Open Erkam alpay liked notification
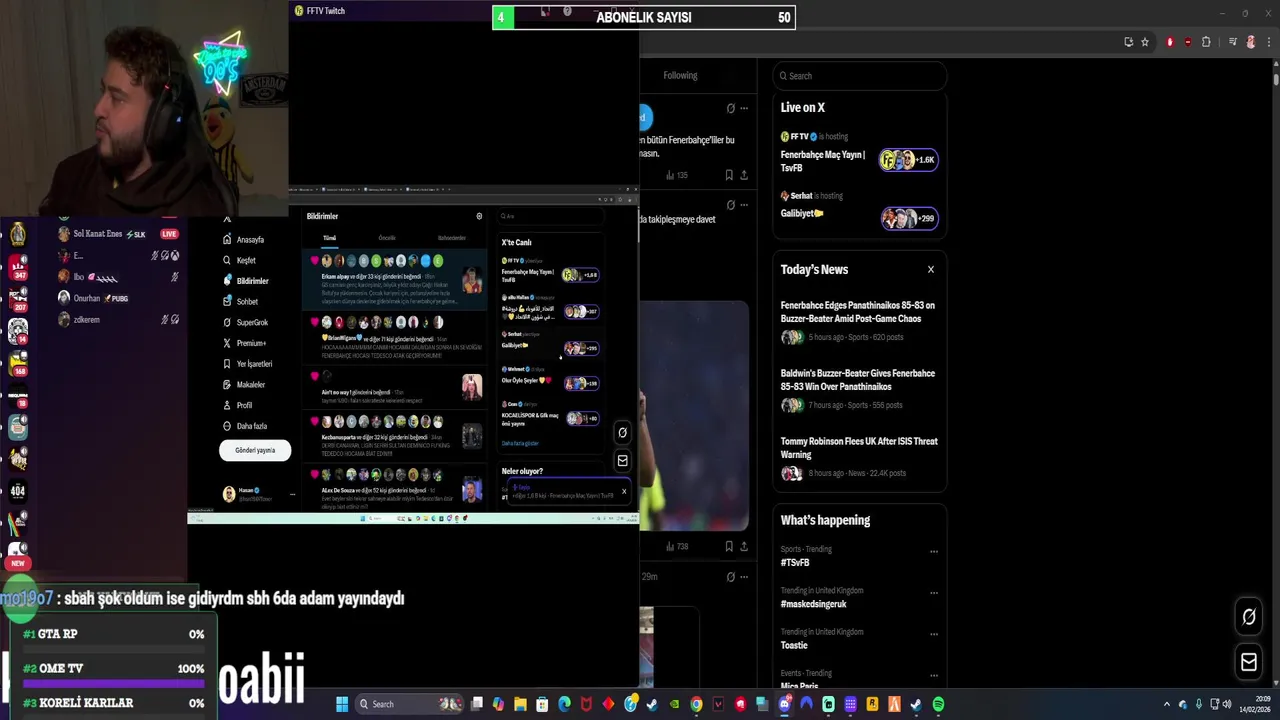The width and height of the screenshot is (1280, 720). (x=396, y=280)
